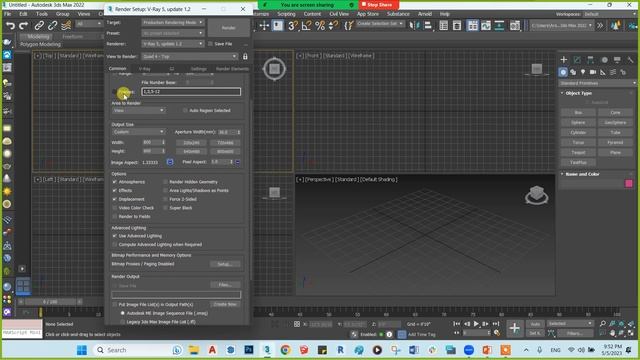Enable Video Color Check option
640x360 pixels.
pyautogui.click(x=115, y=208)
